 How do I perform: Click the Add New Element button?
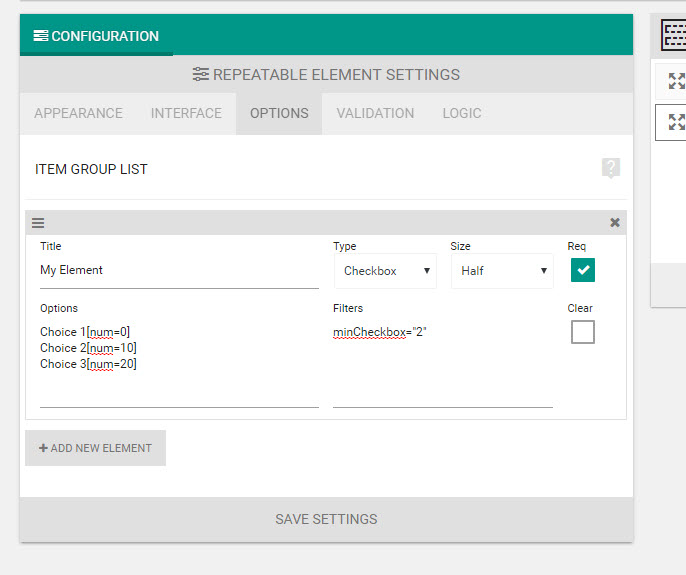point(95,448)
